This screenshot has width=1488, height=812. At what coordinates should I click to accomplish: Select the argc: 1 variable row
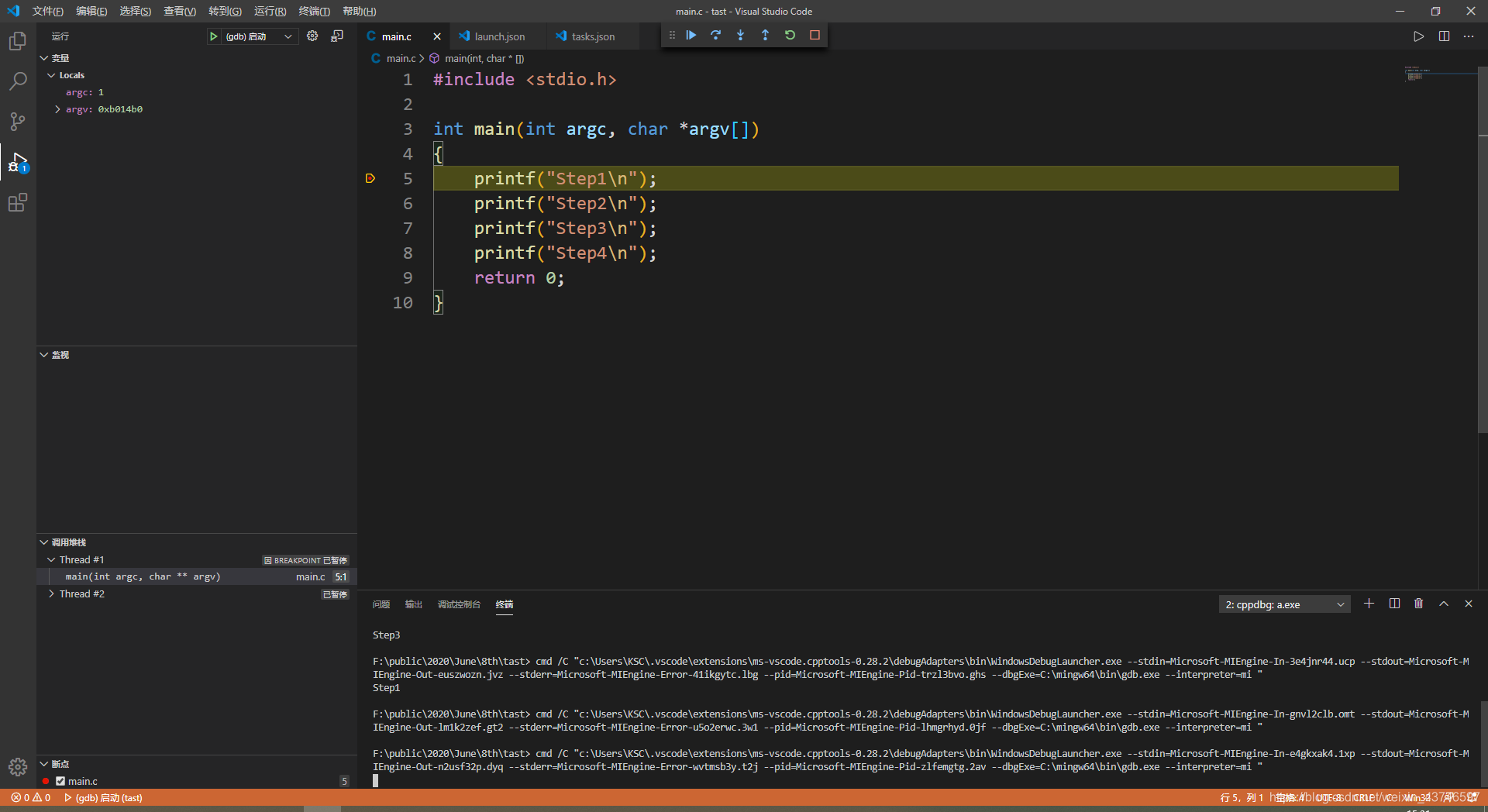click(x=197, y=92)
